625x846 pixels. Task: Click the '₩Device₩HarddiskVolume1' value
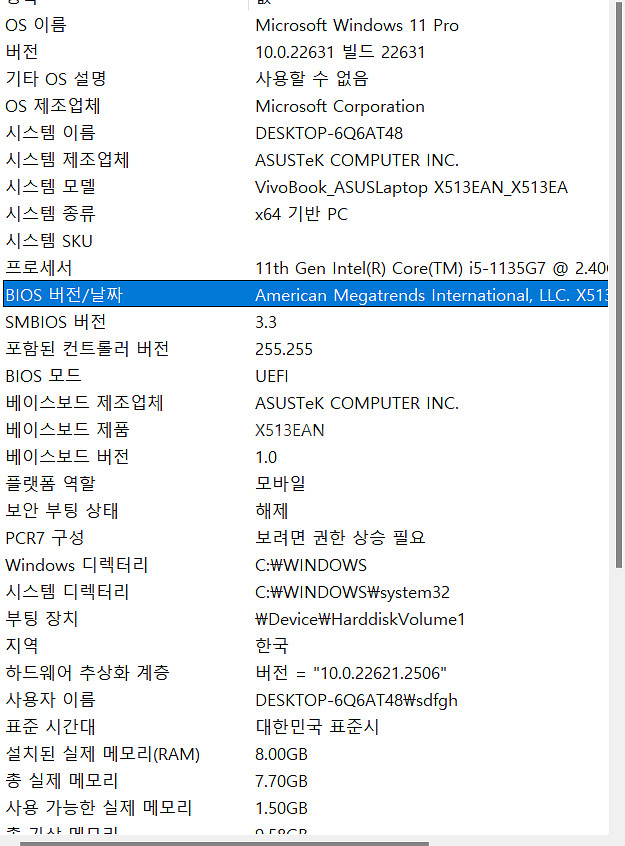point(360,619)
